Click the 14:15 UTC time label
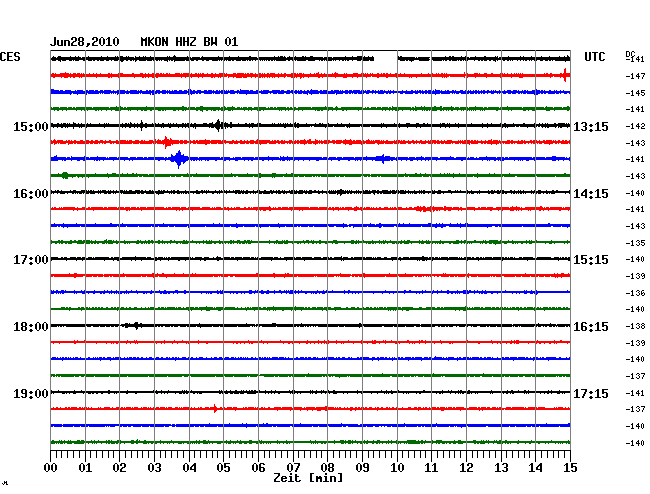Screen dimensions: 650x494 [591, 194]
